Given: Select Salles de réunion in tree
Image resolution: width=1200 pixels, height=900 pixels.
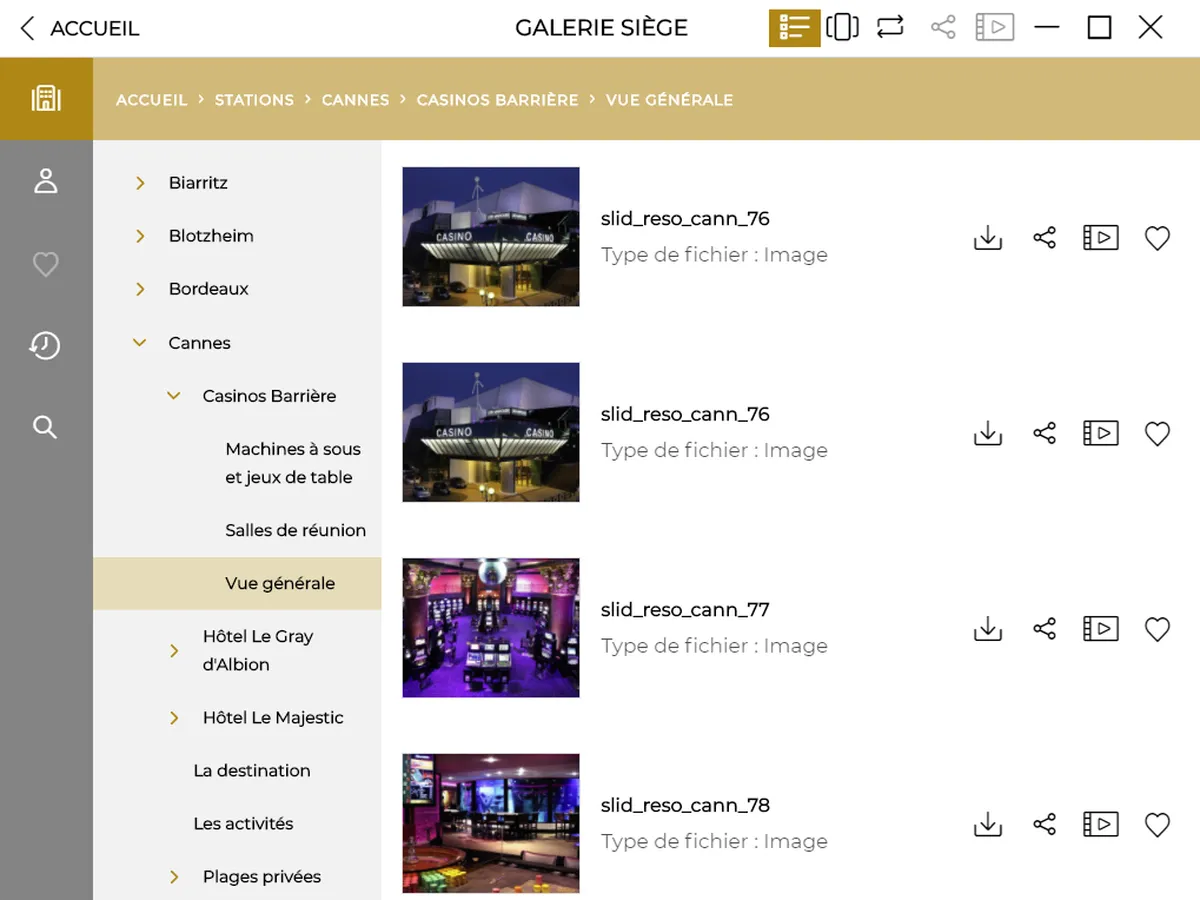Looking at the screenshot, I should click(x=295, y=530).
